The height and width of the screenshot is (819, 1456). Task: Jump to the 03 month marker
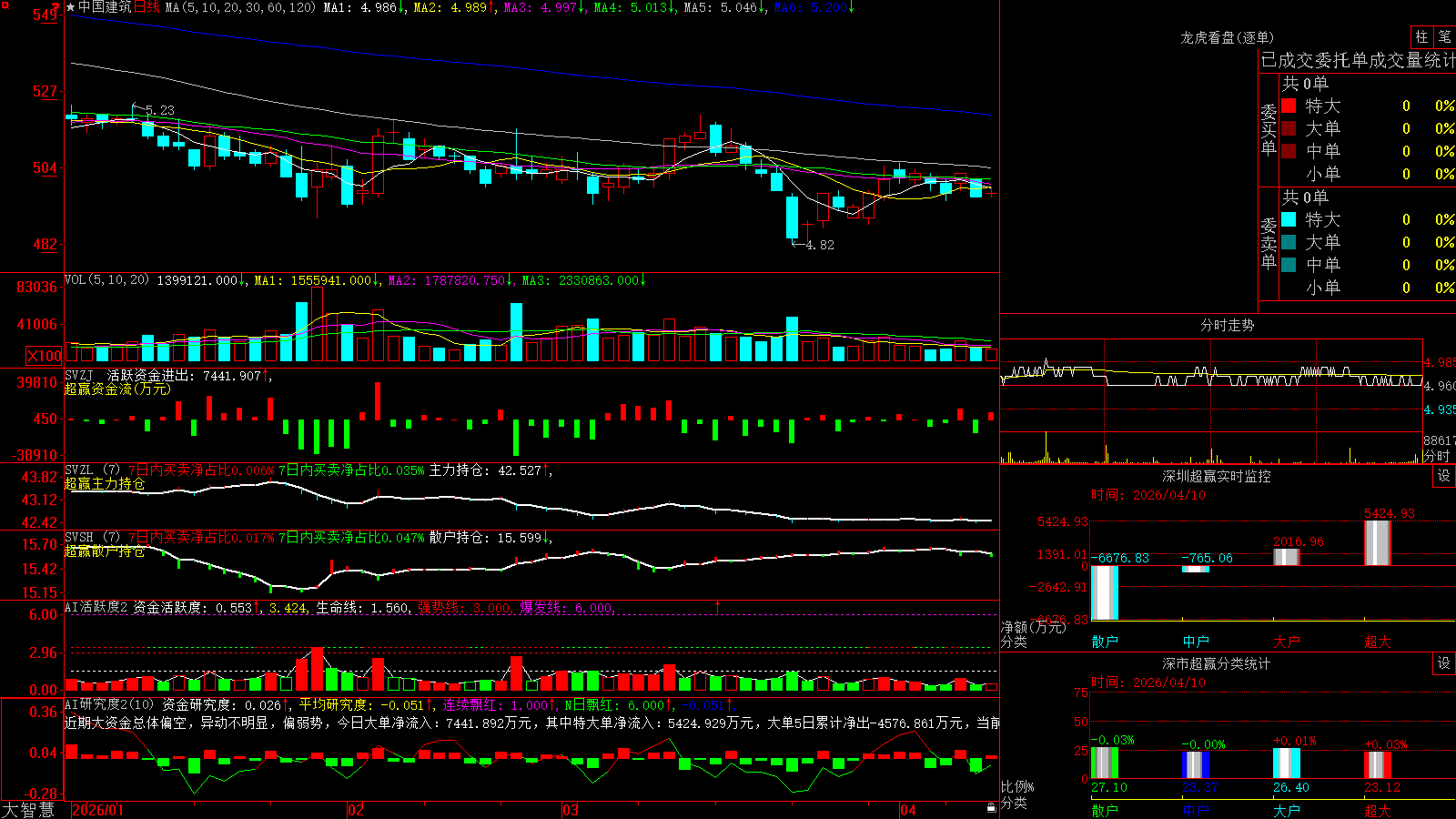pyautogui.click(x=571, y=810)
